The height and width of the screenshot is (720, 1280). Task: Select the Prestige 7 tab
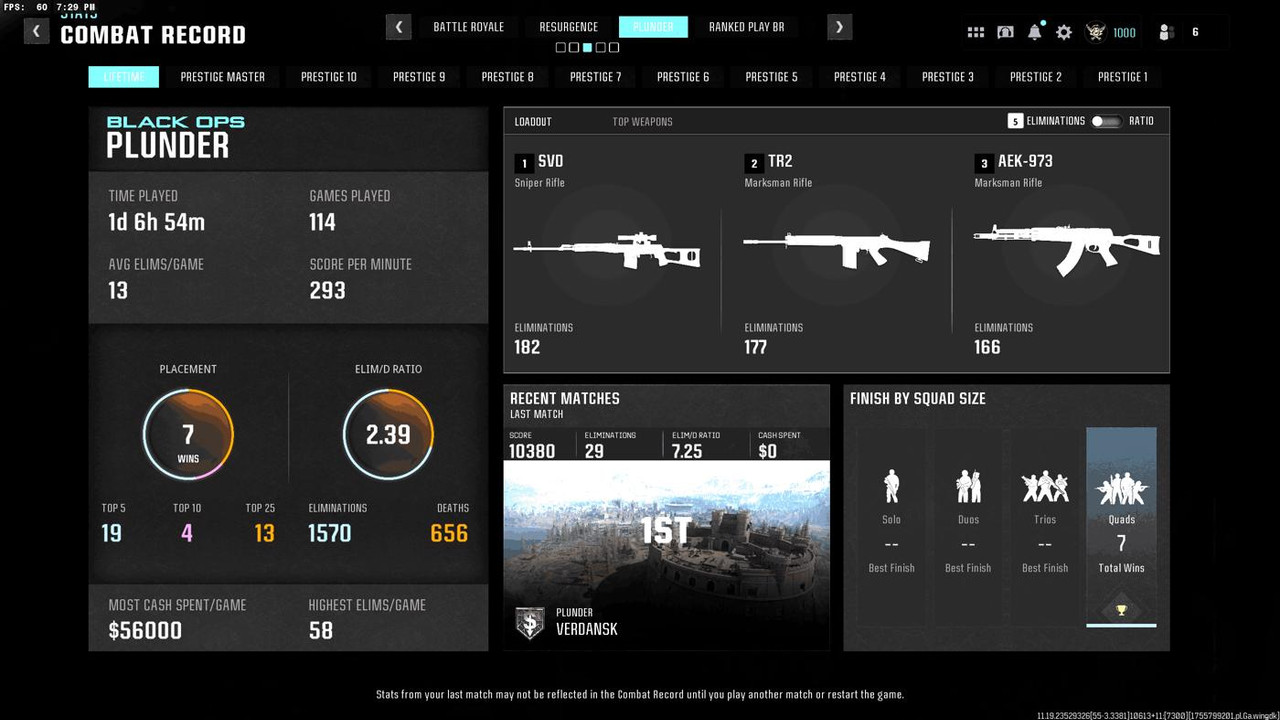[595, 77]
